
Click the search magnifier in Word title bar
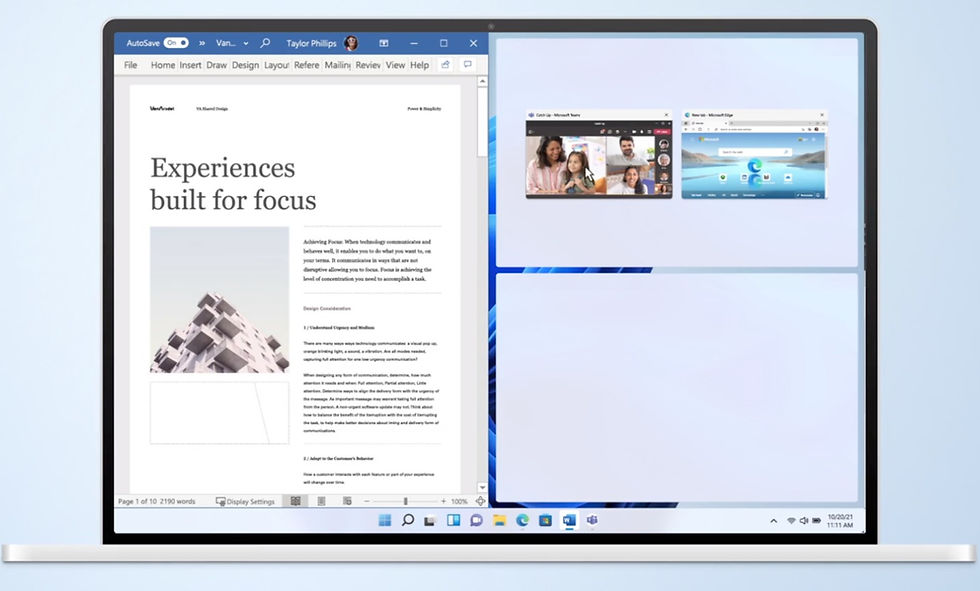(x=265, y=43)
